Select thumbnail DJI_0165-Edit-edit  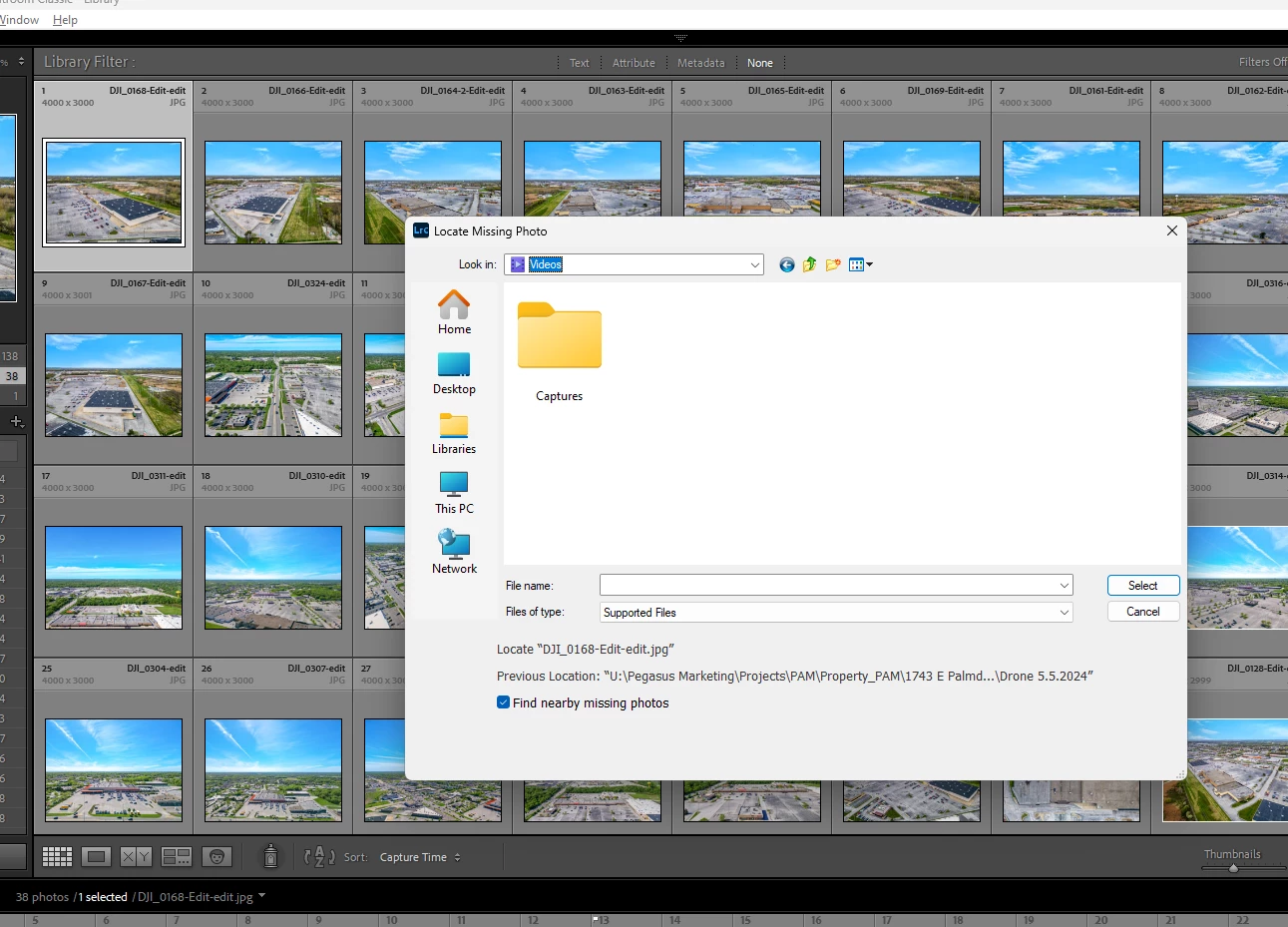coord(752,180)
